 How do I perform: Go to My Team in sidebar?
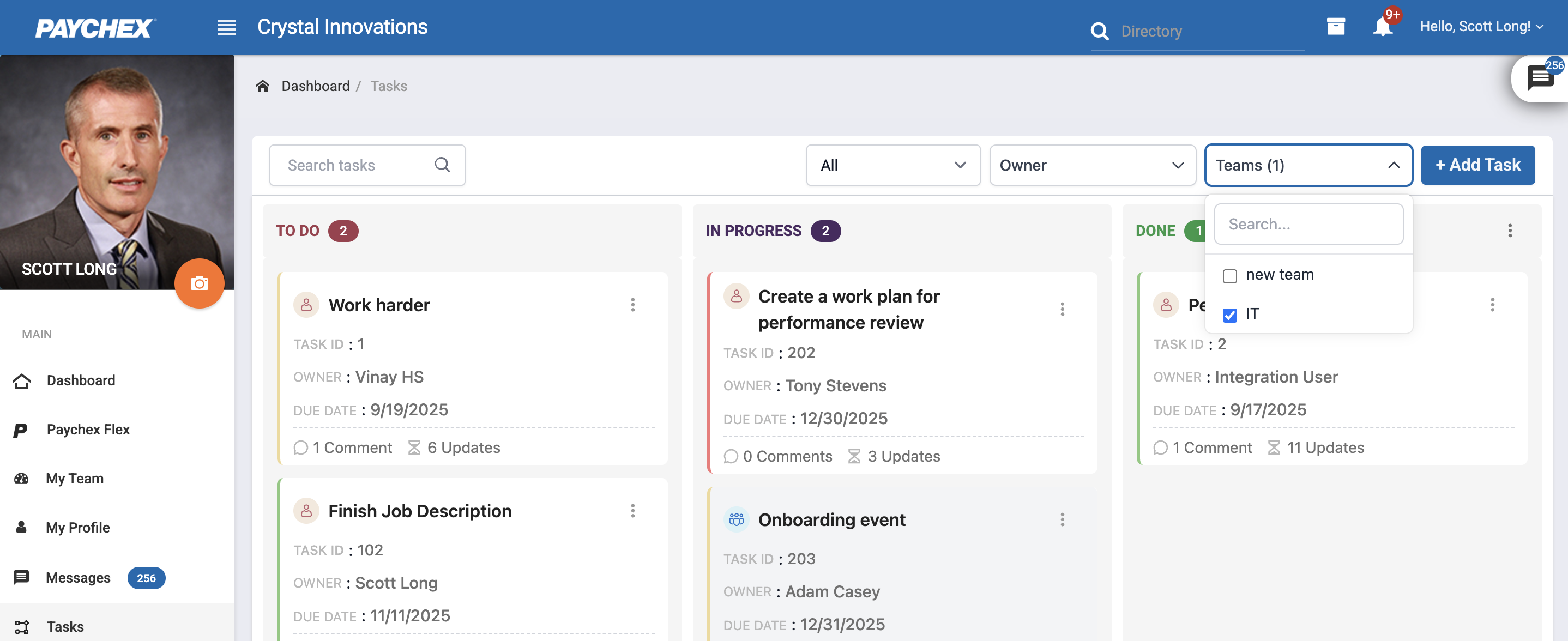click(x=74, y=479)
